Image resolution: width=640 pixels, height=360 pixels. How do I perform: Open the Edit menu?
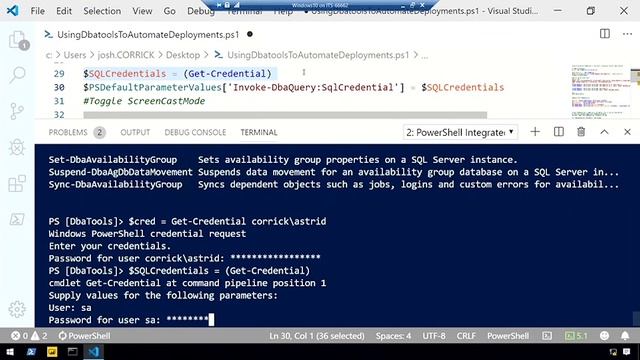(64, 11)
